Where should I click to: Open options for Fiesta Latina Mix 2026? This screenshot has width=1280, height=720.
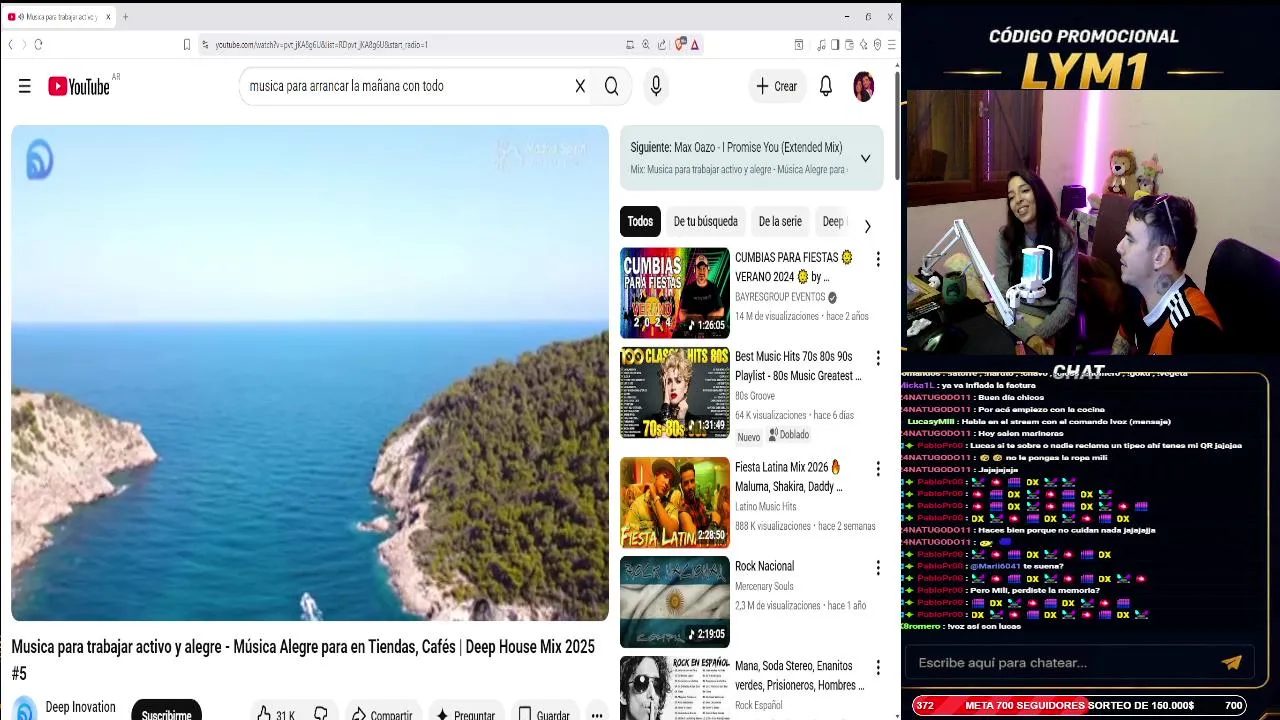pyautogui.click(x=878, y=469)
